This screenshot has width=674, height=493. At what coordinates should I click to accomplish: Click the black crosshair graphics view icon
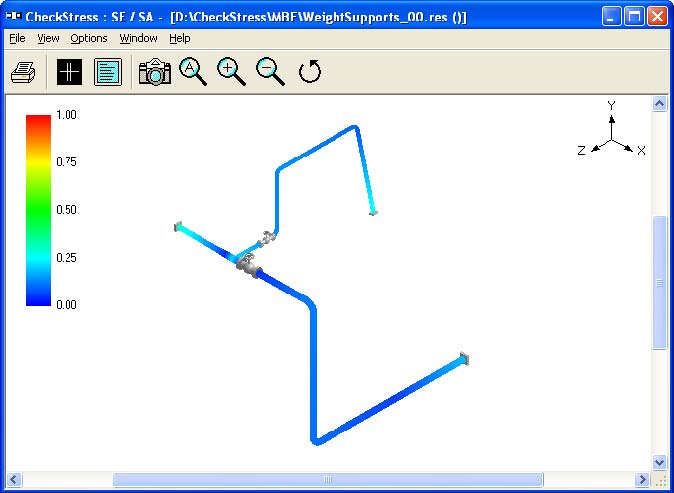69,72
